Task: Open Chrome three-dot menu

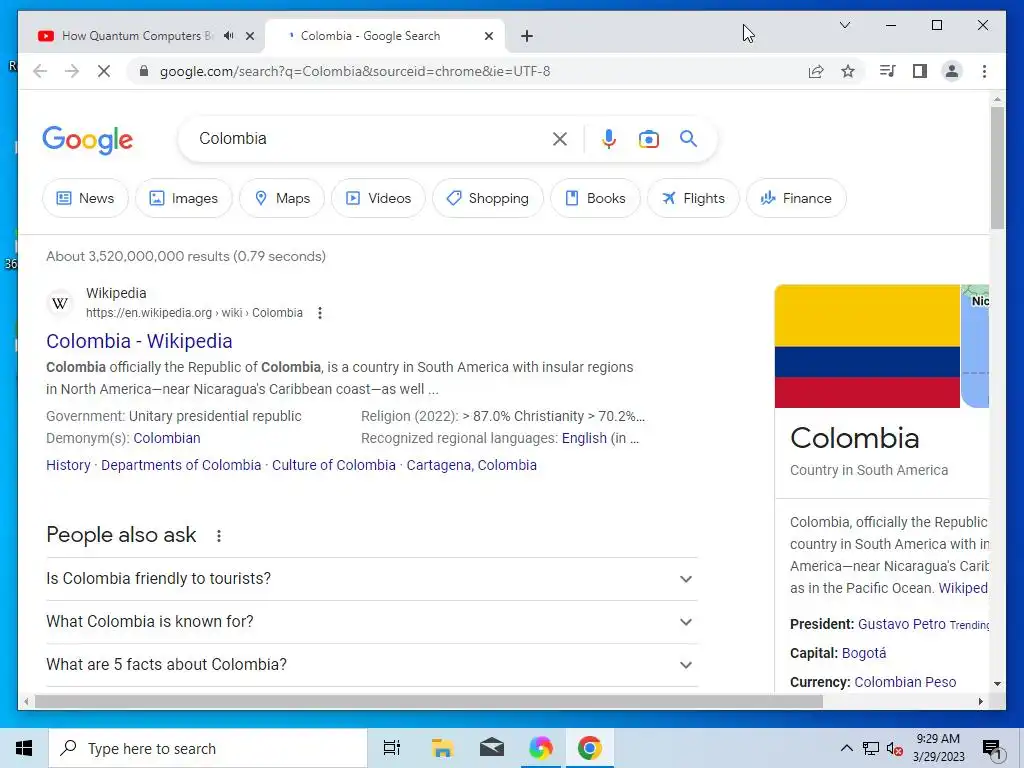Action: (984, 71)
